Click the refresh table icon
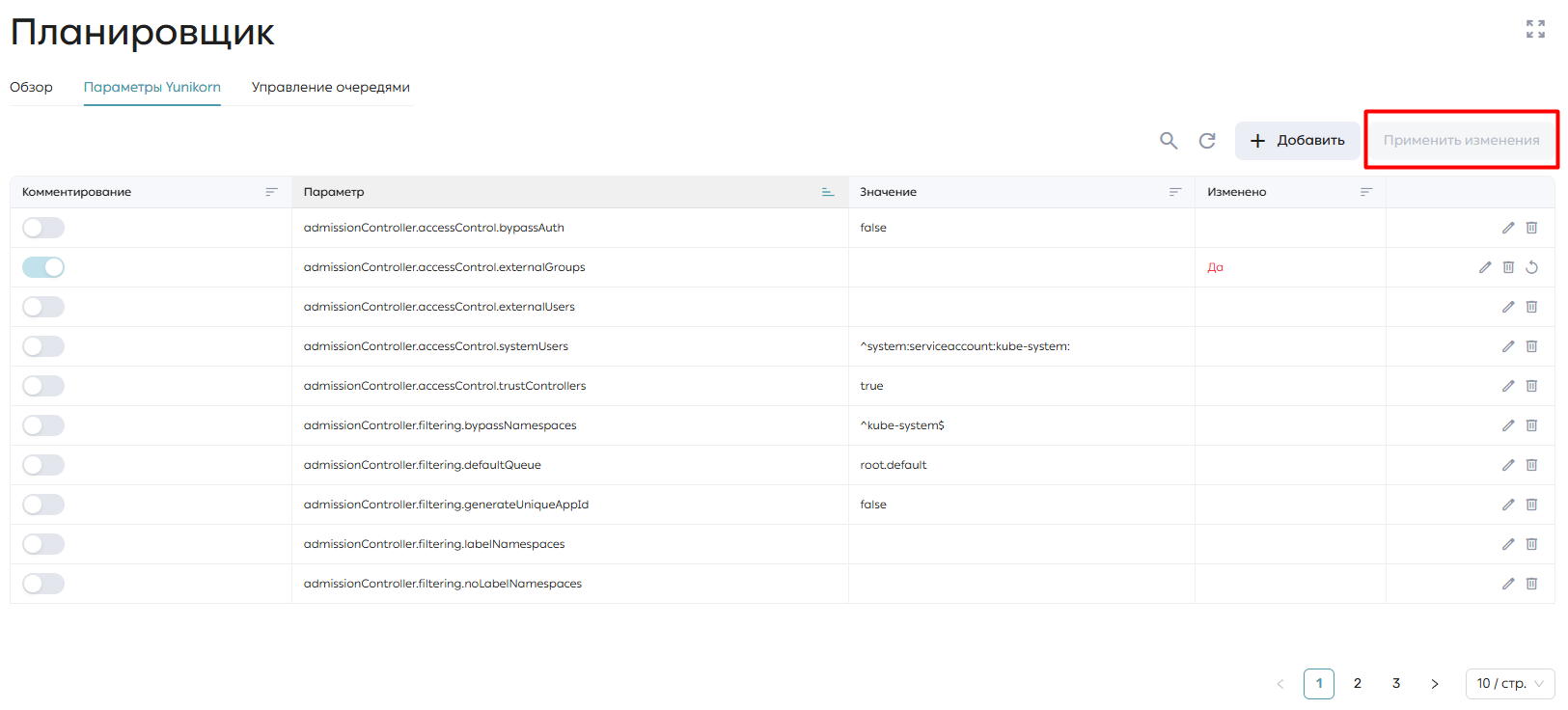Image resolution: width=1568 pixels, height=710 pixels. [x=1207, y=141]
